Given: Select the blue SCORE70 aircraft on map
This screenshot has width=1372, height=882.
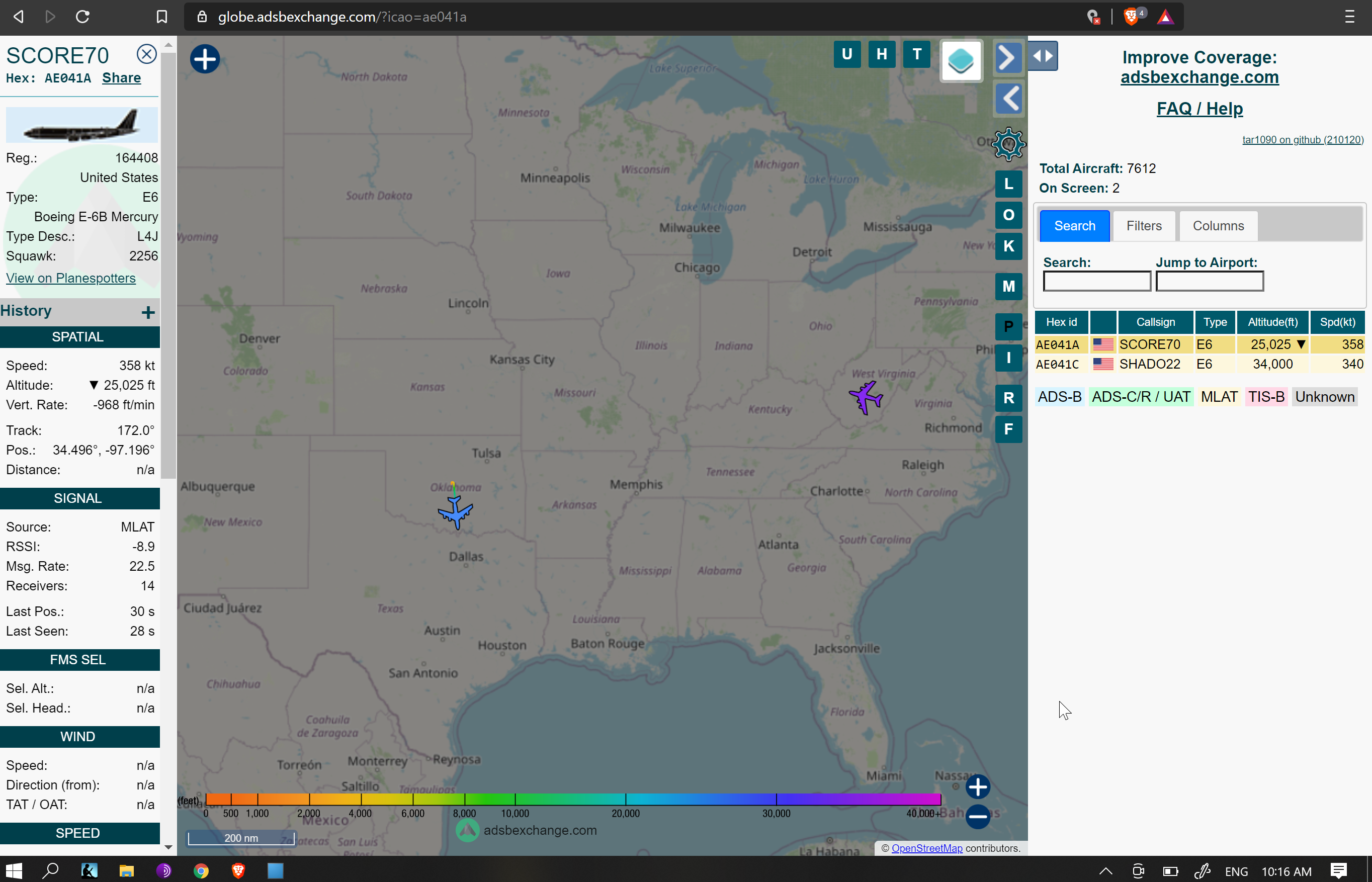Looking at the screenshot, I should click(456, 511).
